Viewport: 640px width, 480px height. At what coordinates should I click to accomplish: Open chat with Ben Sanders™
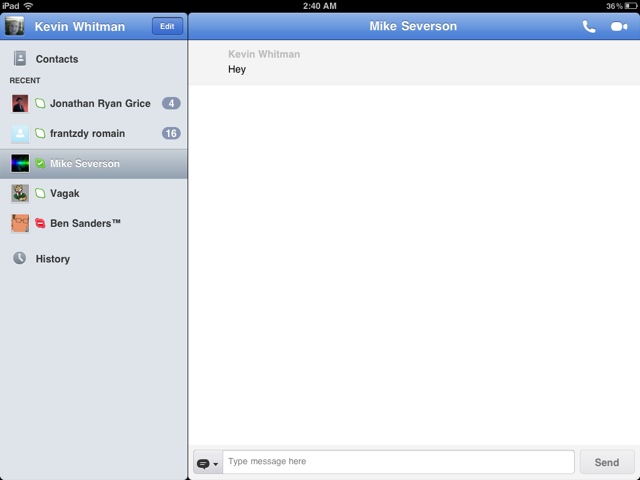click(93, 223)
